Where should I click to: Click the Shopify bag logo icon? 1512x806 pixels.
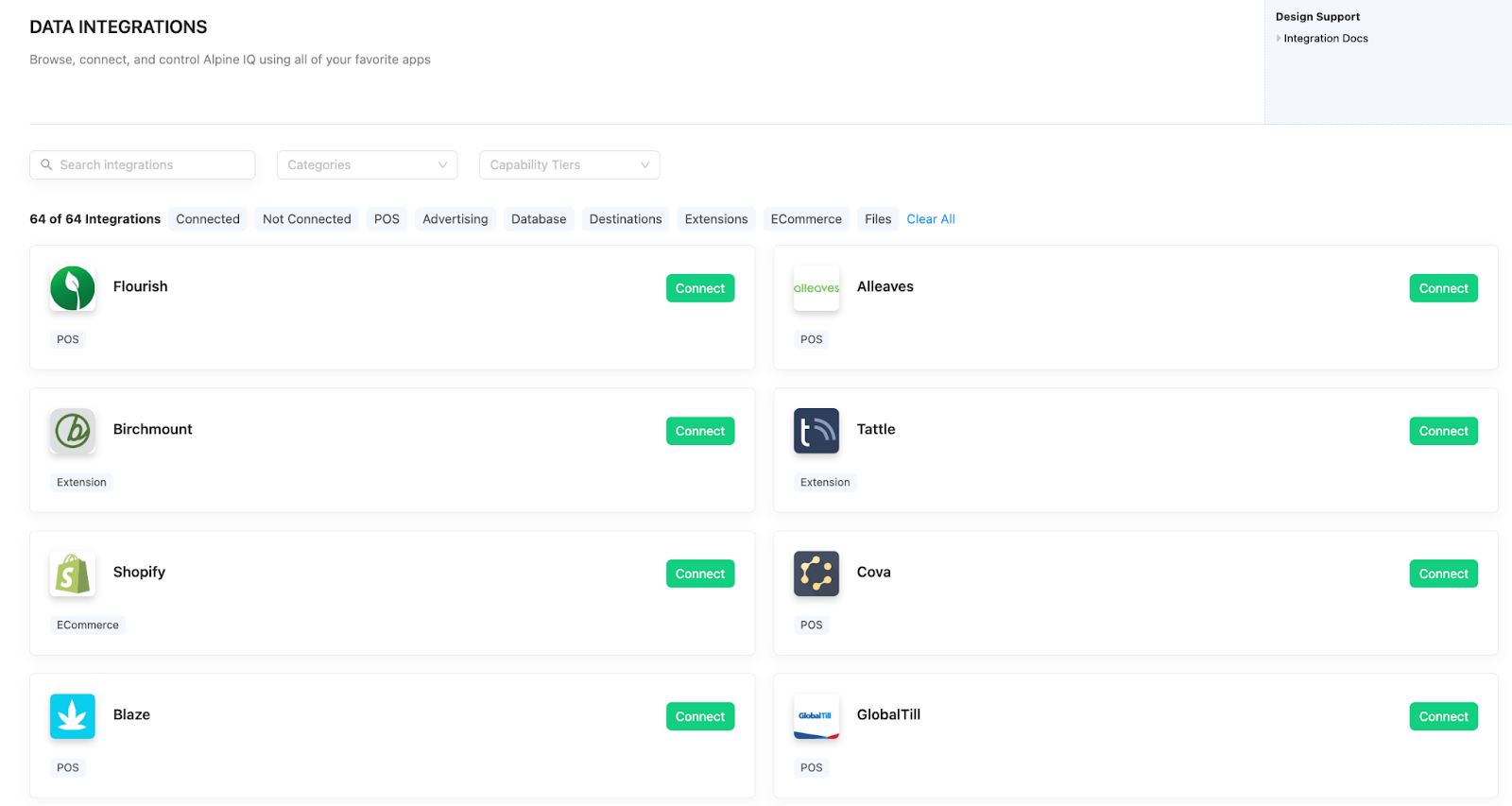pos(73,574)
